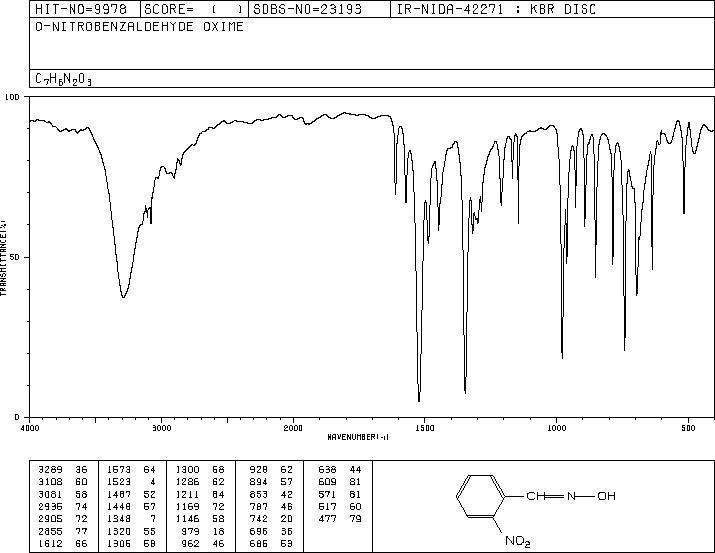
Task: Click the IR-NIDA-42271 : KBR DISC label
Action: 496,9
